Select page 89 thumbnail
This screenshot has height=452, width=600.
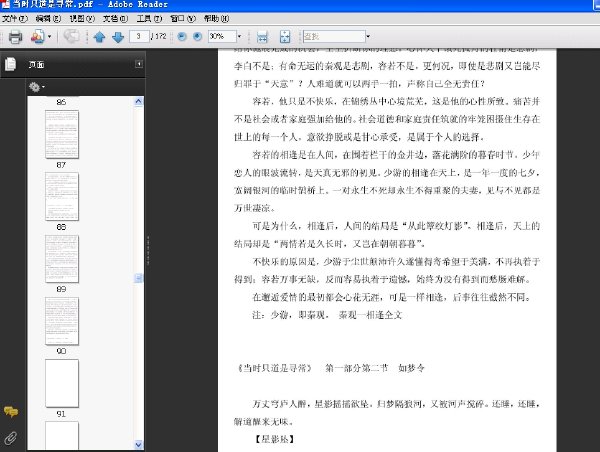(x=62, y=259)
